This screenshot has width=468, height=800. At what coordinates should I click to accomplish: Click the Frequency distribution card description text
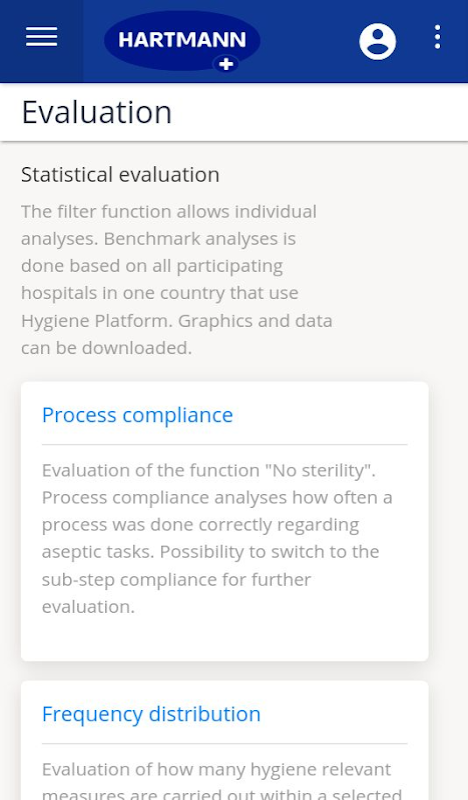pyautogui.click(x=221, y=780)
